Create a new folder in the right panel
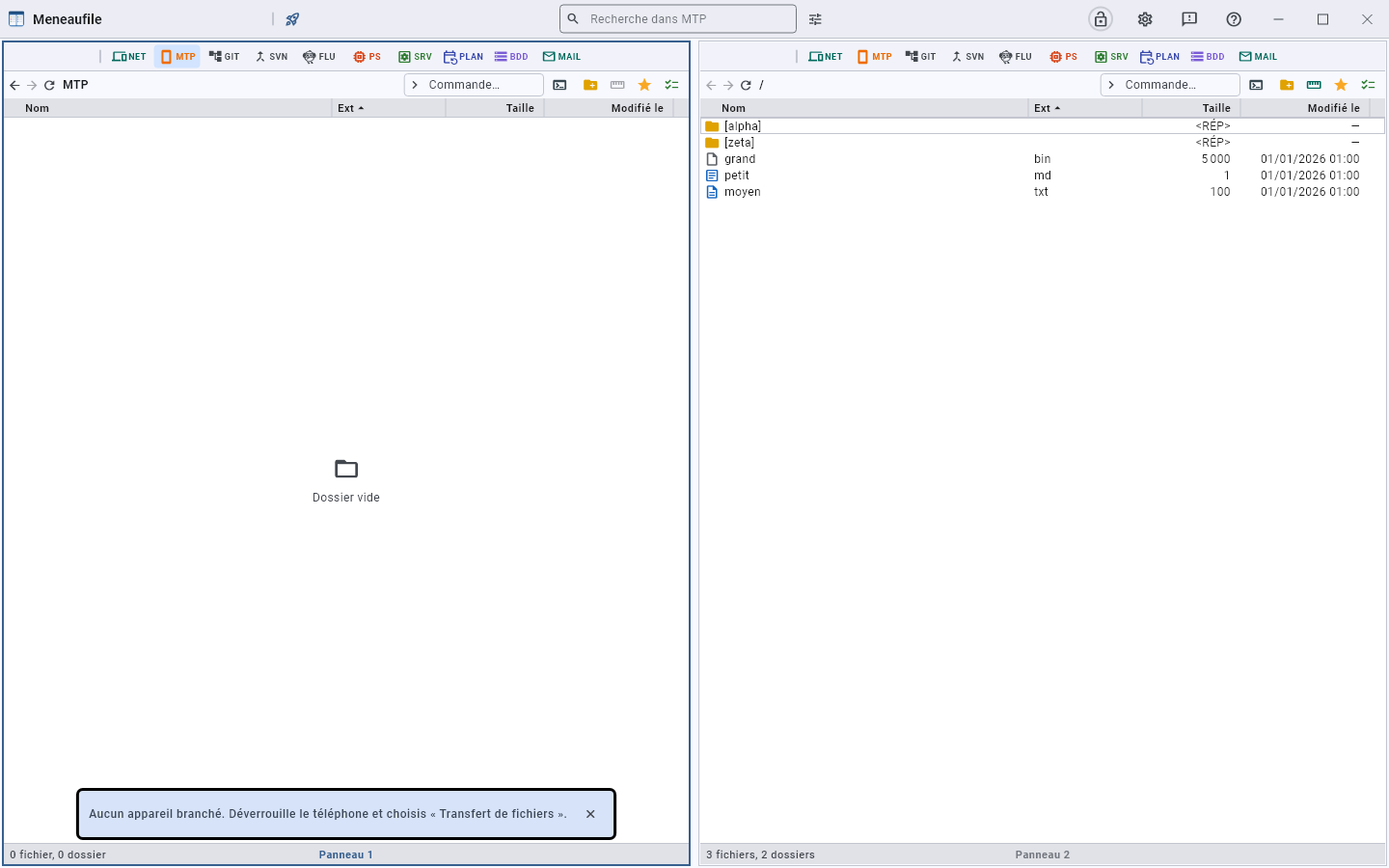Viewport: 1389px width, 868px height. (x=1287, y=85)
